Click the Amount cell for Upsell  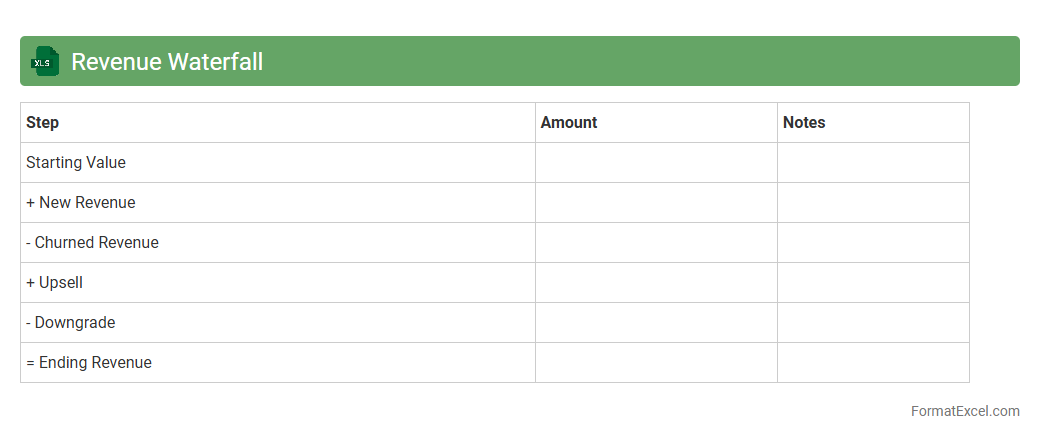656,282
